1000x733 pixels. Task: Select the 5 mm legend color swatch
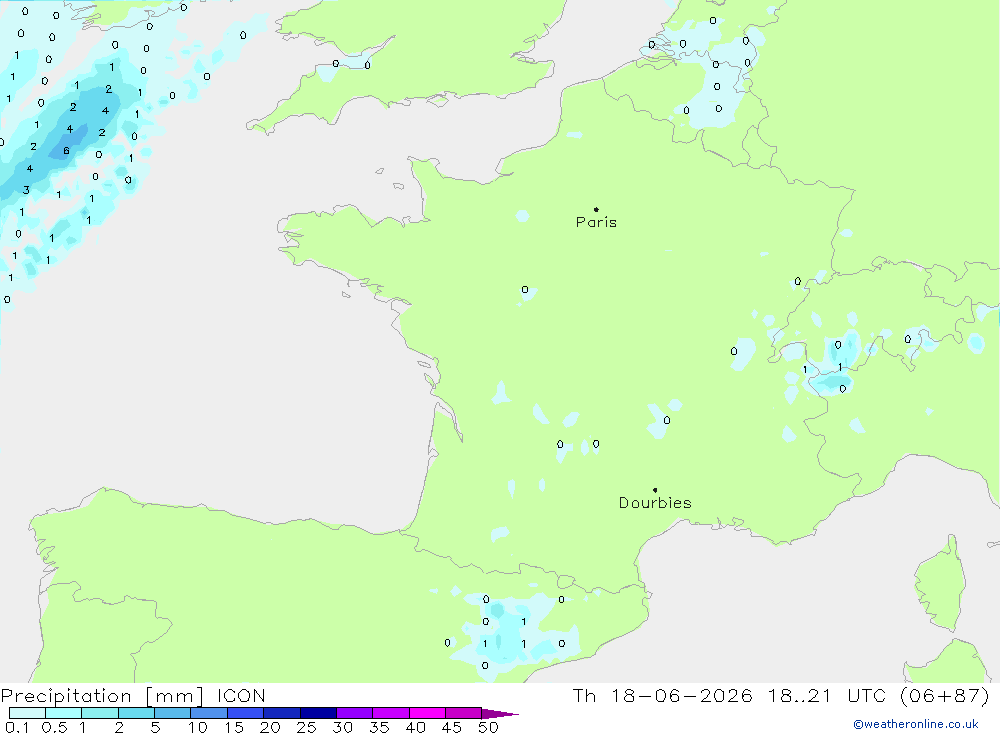(172, 713)
